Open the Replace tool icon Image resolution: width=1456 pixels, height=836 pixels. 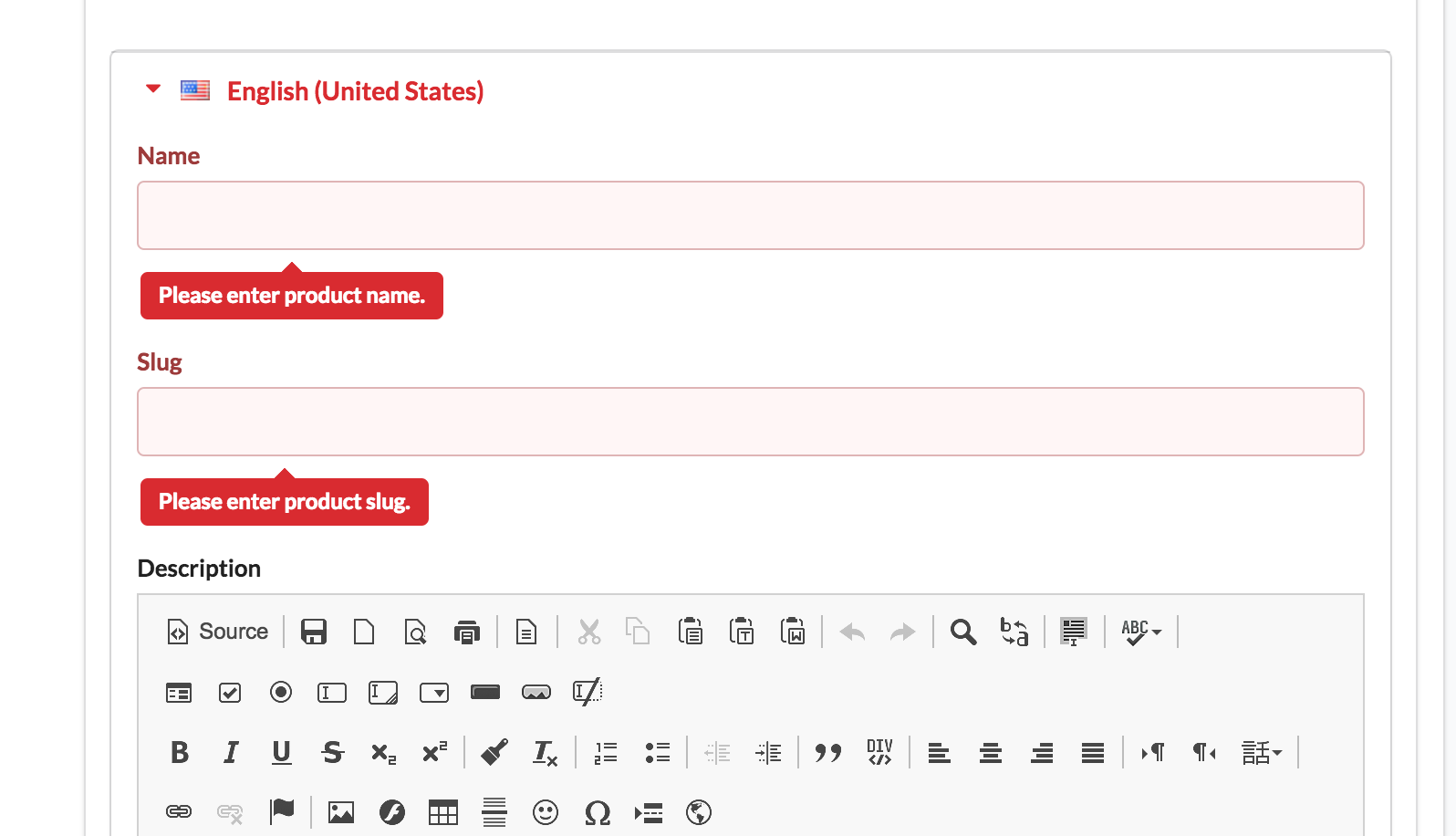[x=1014, y=632]
